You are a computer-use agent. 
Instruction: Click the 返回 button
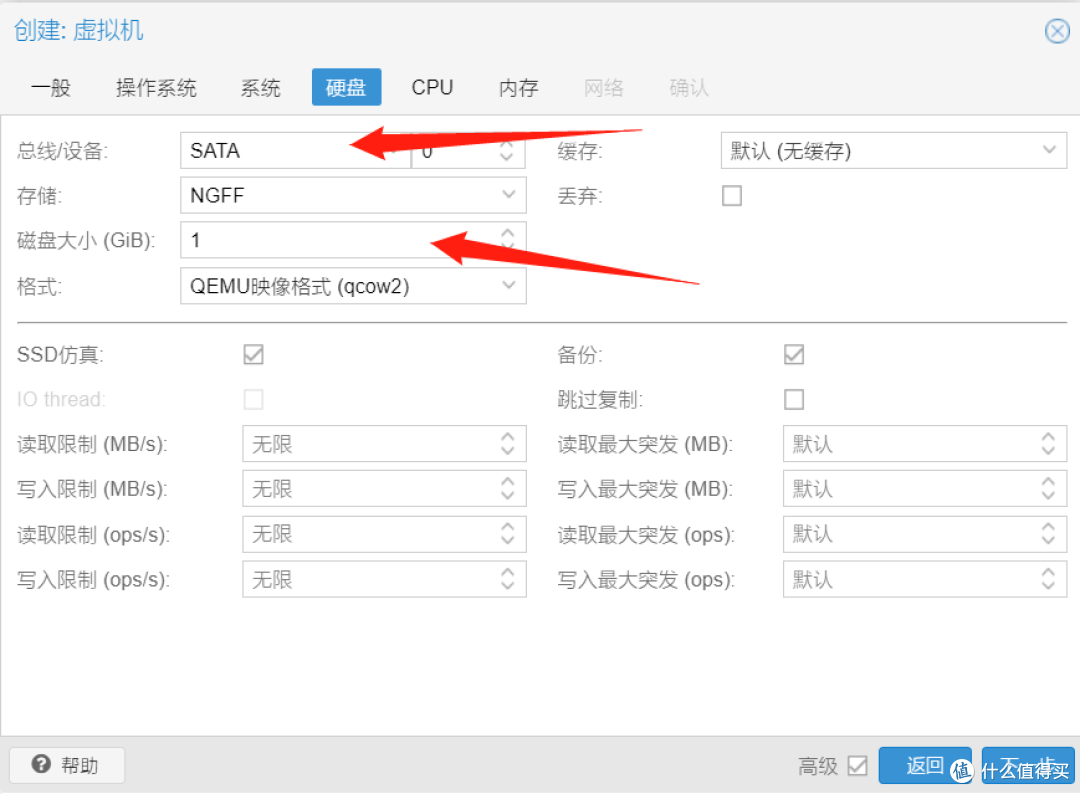(x=924, y=764)
